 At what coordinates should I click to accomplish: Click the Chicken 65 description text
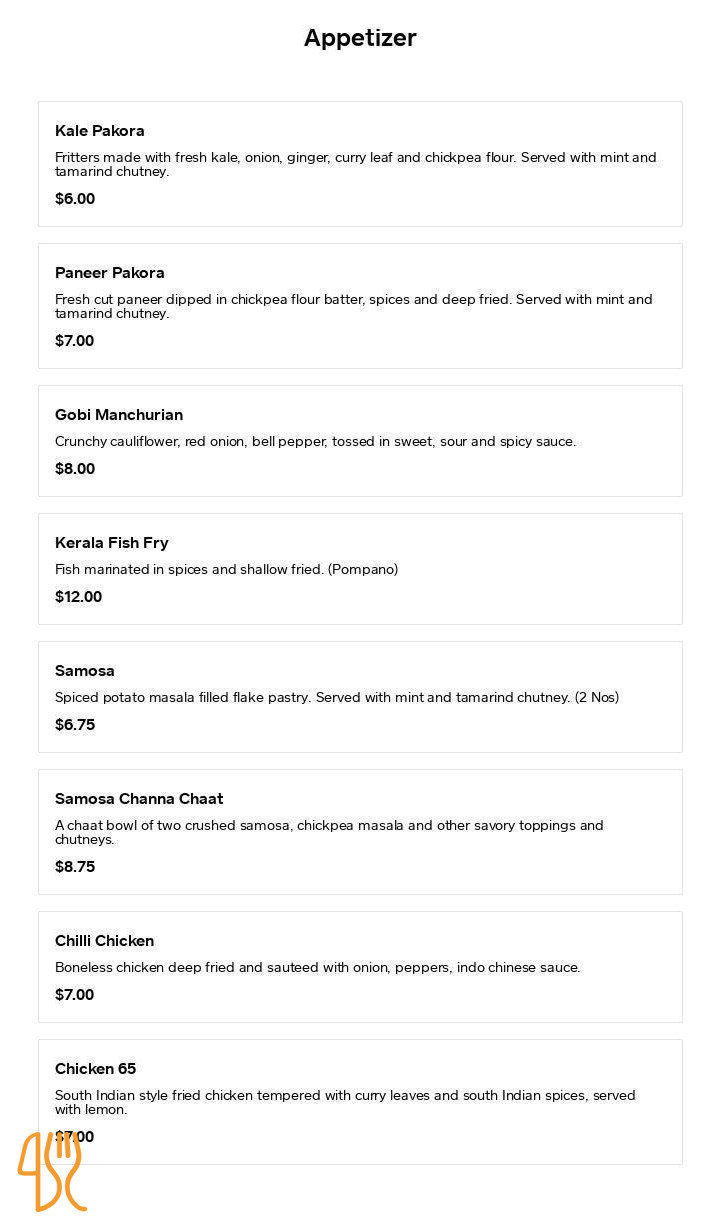coord(345,1102)
